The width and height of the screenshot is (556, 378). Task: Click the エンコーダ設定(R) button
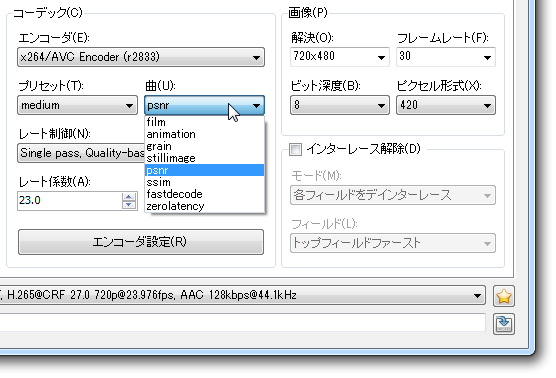(x=141, y=242)
